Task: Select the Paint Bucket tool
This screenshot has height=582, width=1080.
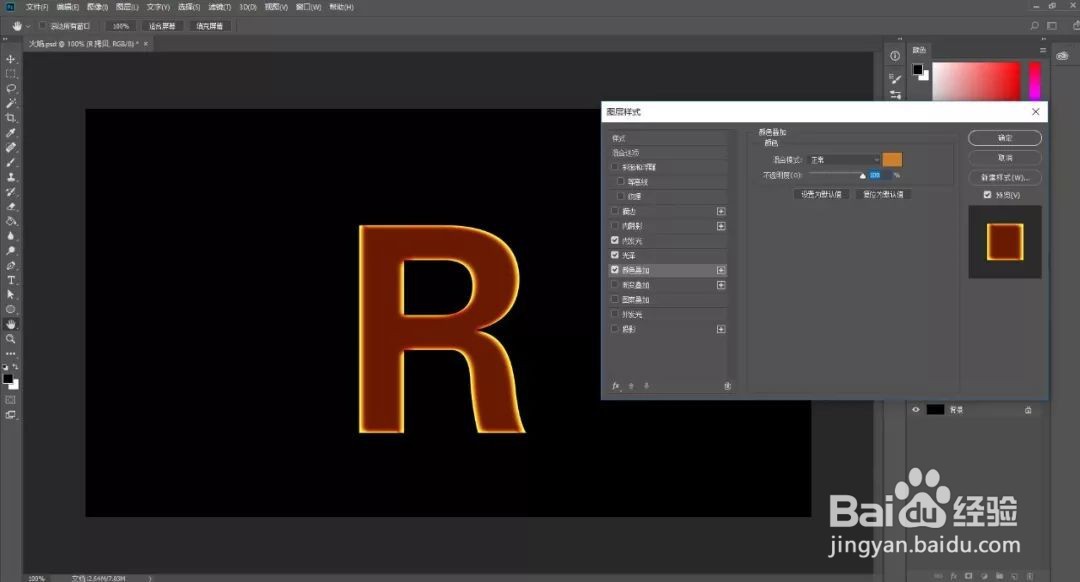Action: [x=10, y=221]
